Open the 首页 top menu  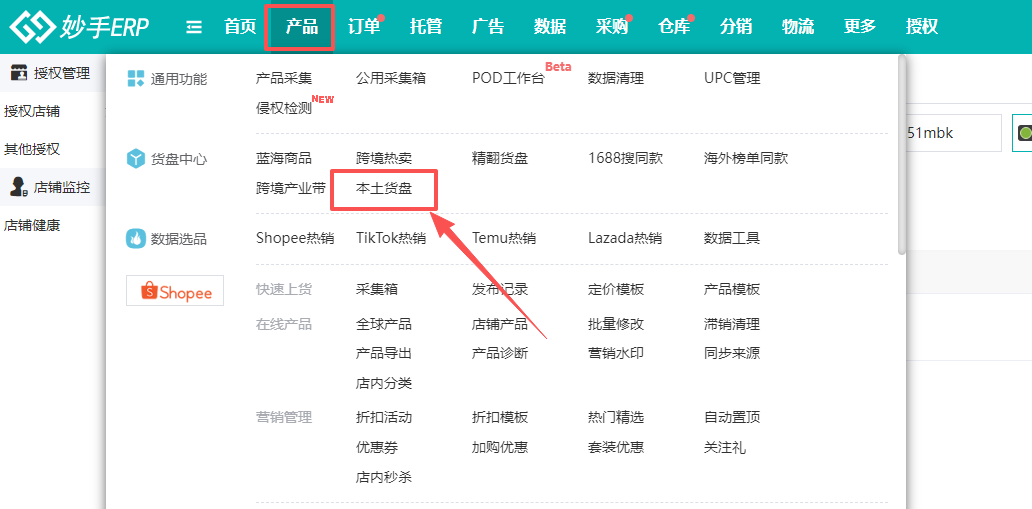coord(240,27)
